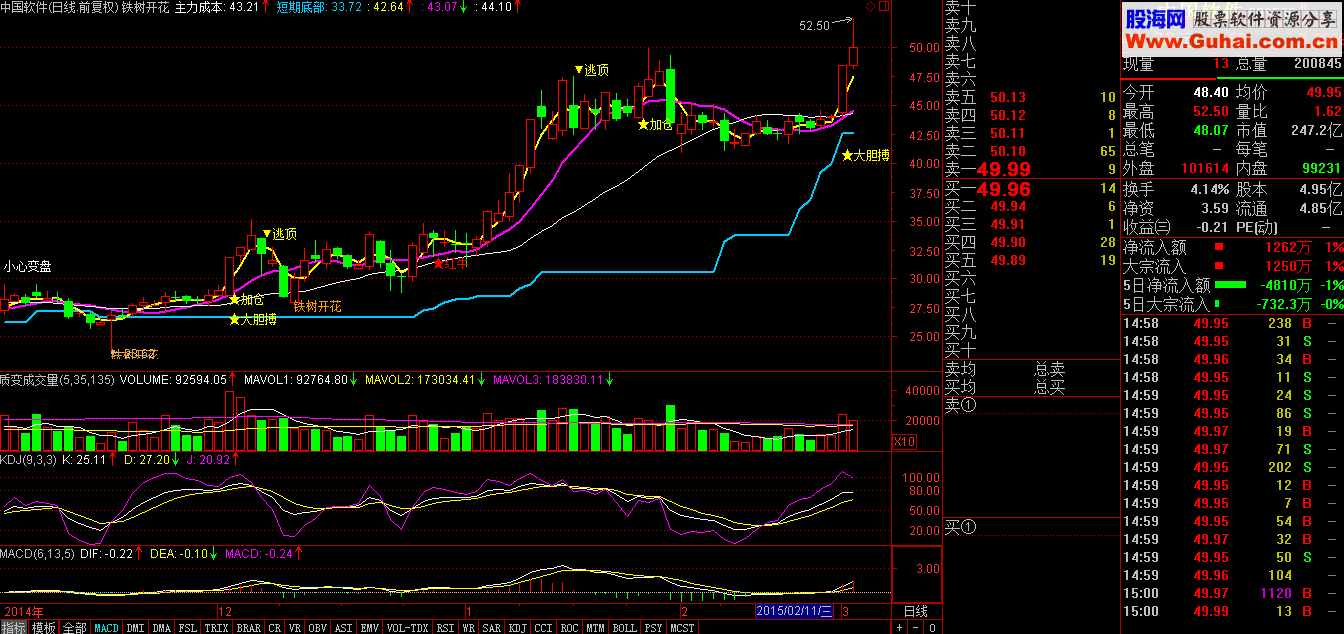Viewport: 1344px width, 634px height.
Task: Click the ★红中 signal marker
Action: (x=451, y=263)
